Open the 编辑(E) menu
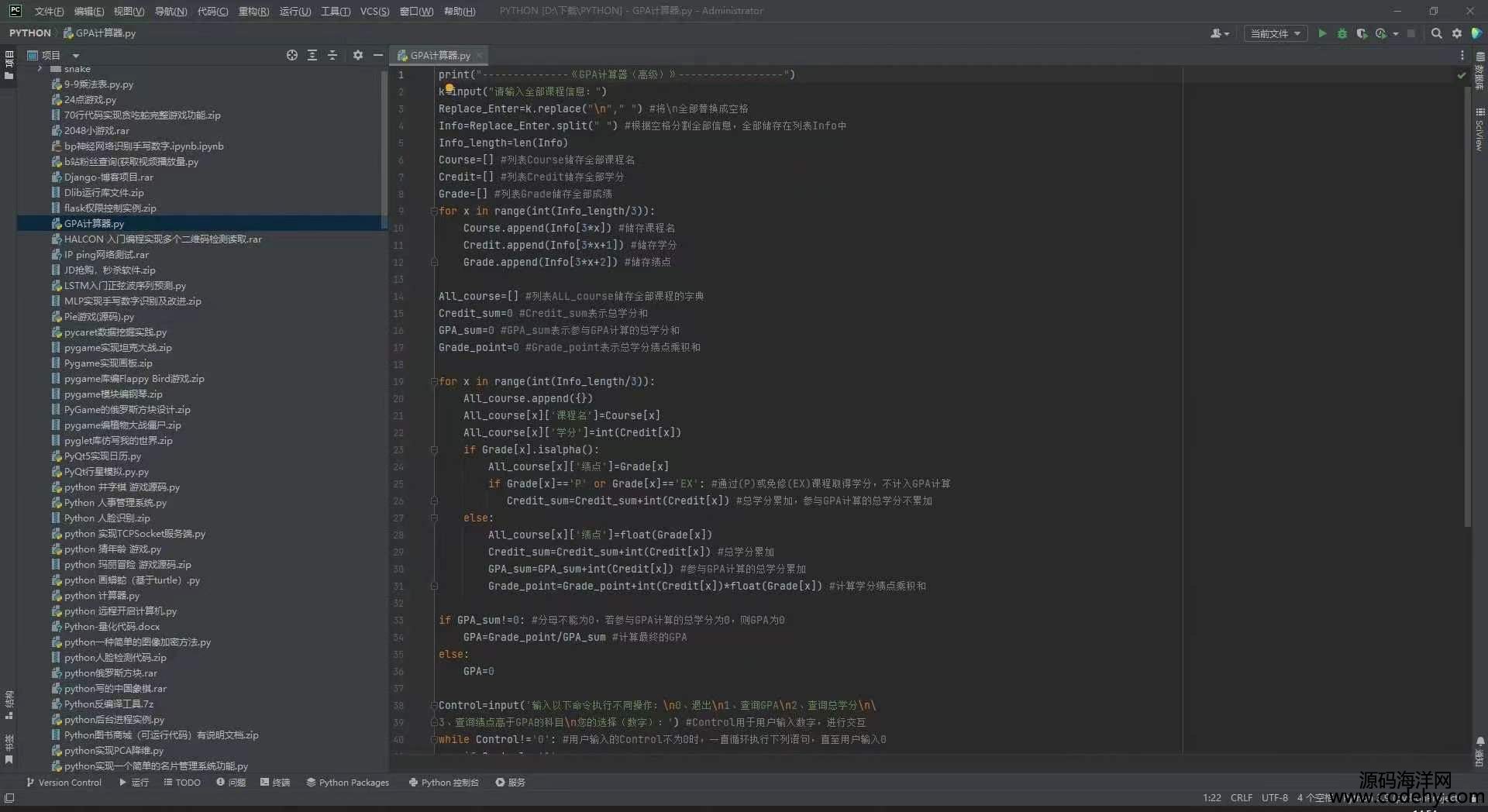 tap(88, 11)
